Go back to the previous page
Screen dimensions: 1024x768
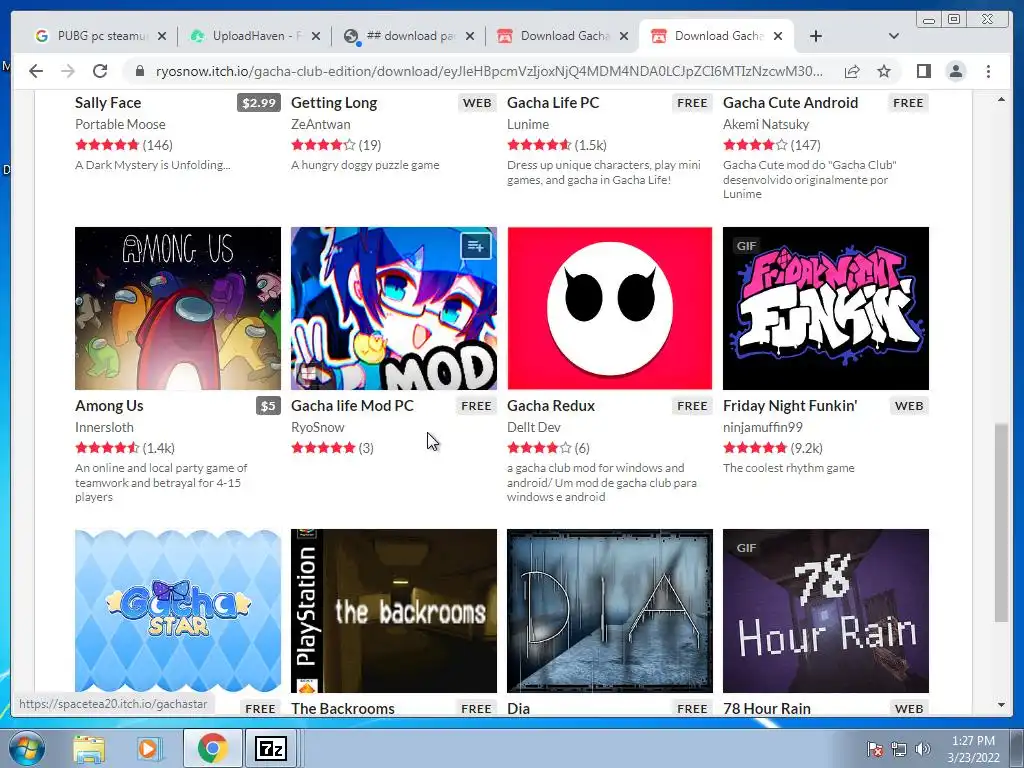pyautogui.click(x=36, y=71)
